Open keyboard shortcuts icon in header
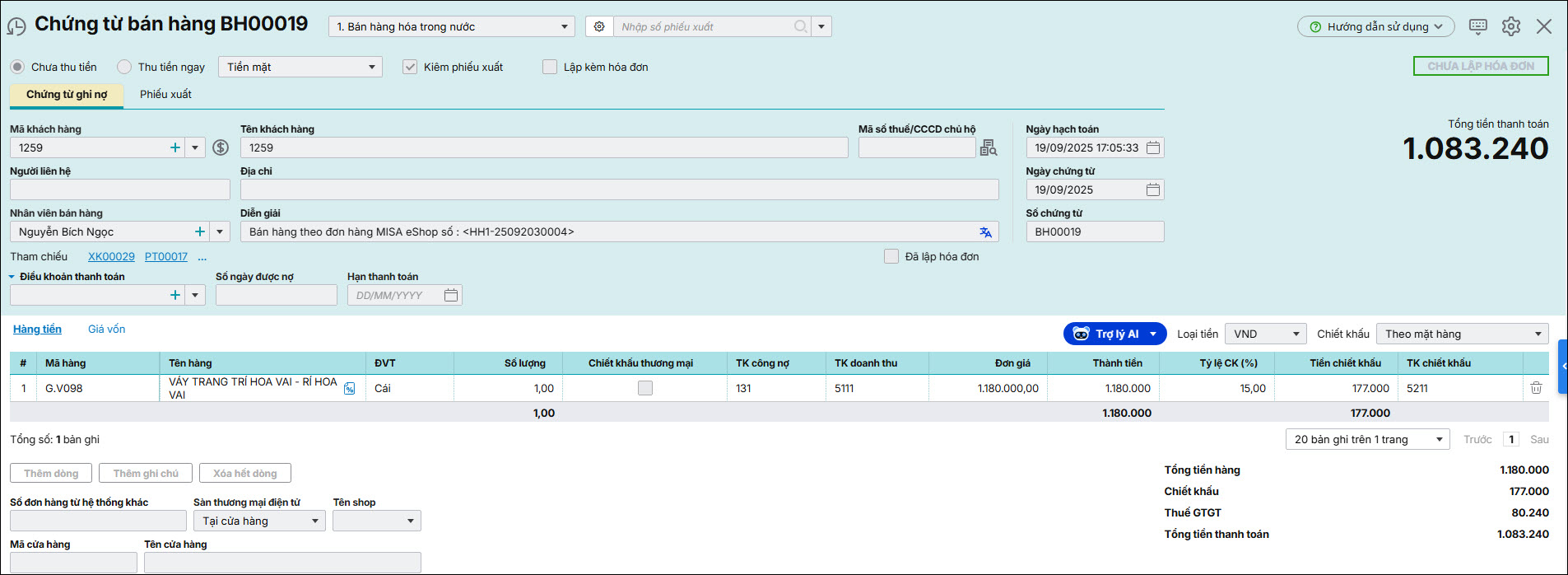Image resolution: width=1568 pixels, height=575 pixels. click(x=1477, y=26)
